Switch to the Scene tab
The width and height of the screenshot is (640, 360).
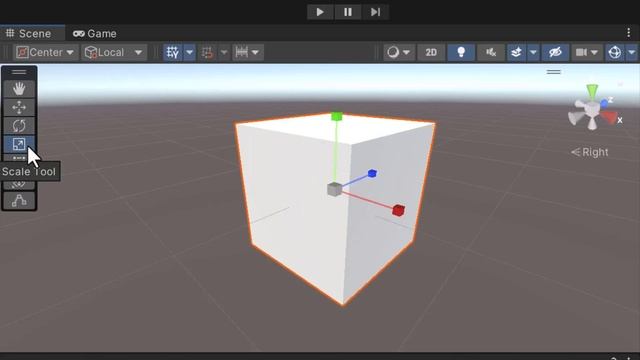[x=32, y=33]
